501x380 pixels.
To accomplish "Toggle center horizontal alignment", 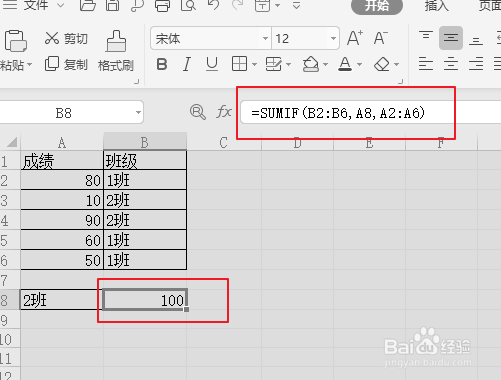I will click(451, 64).
